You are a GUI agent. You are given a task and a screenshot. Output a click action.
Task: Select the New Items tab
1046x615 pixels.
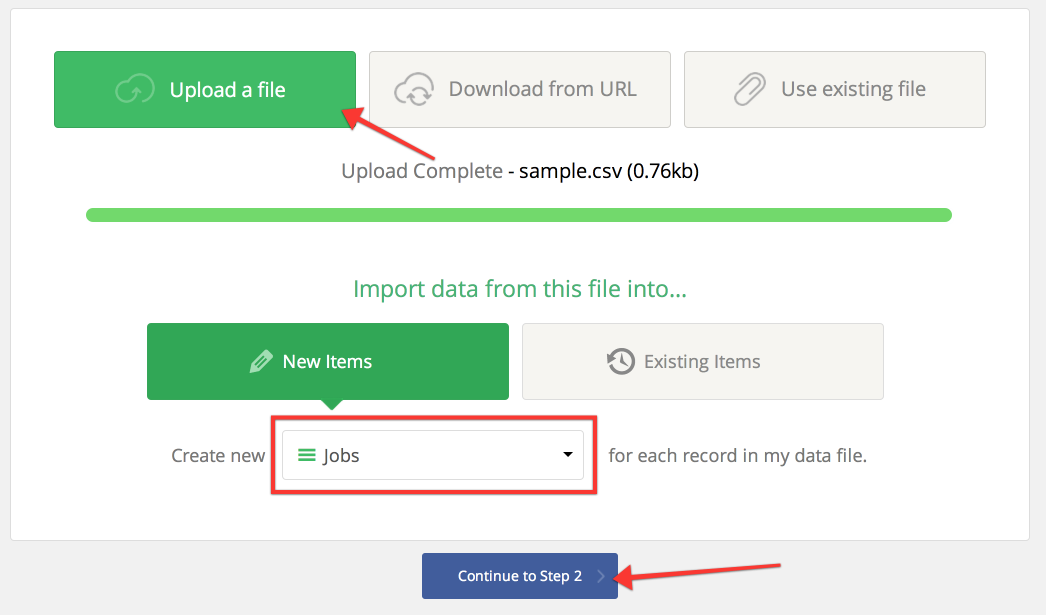[x=328, y=362]
